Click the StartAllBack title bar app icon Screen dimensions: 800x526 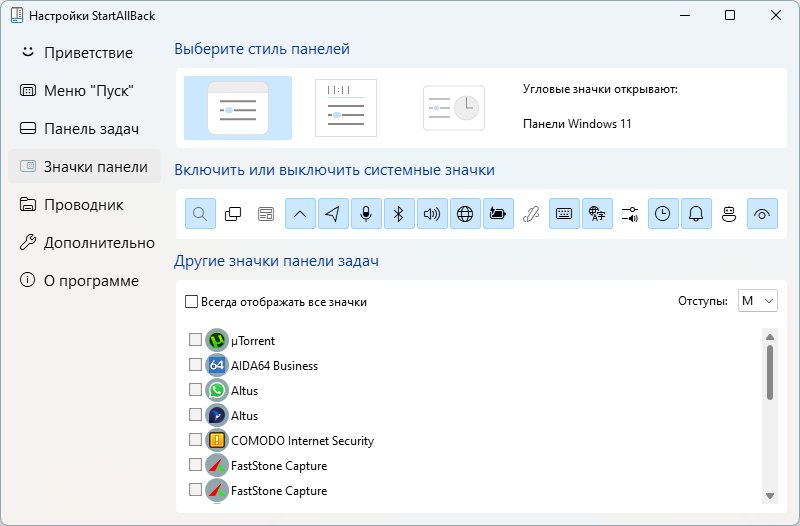pyautogui.click(x=17, y=15)
